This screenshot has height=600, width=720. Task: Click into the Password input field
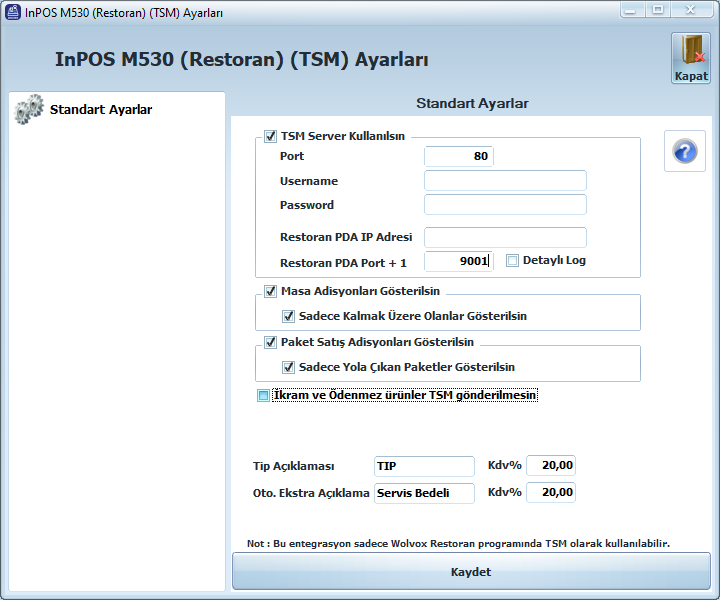[x=505, y=204]
